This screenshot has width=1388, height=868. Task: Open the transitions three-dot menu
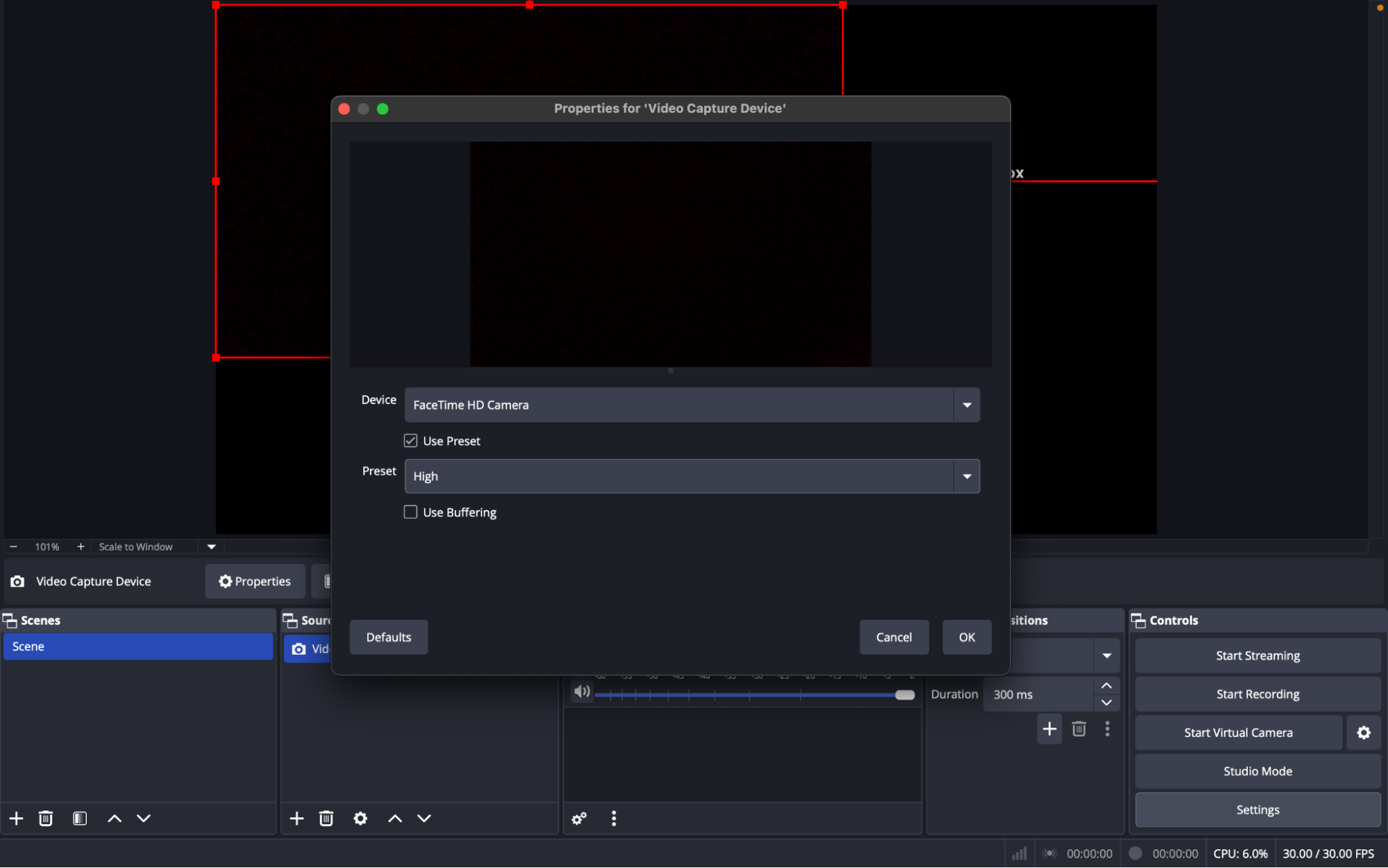point(1107,728)
